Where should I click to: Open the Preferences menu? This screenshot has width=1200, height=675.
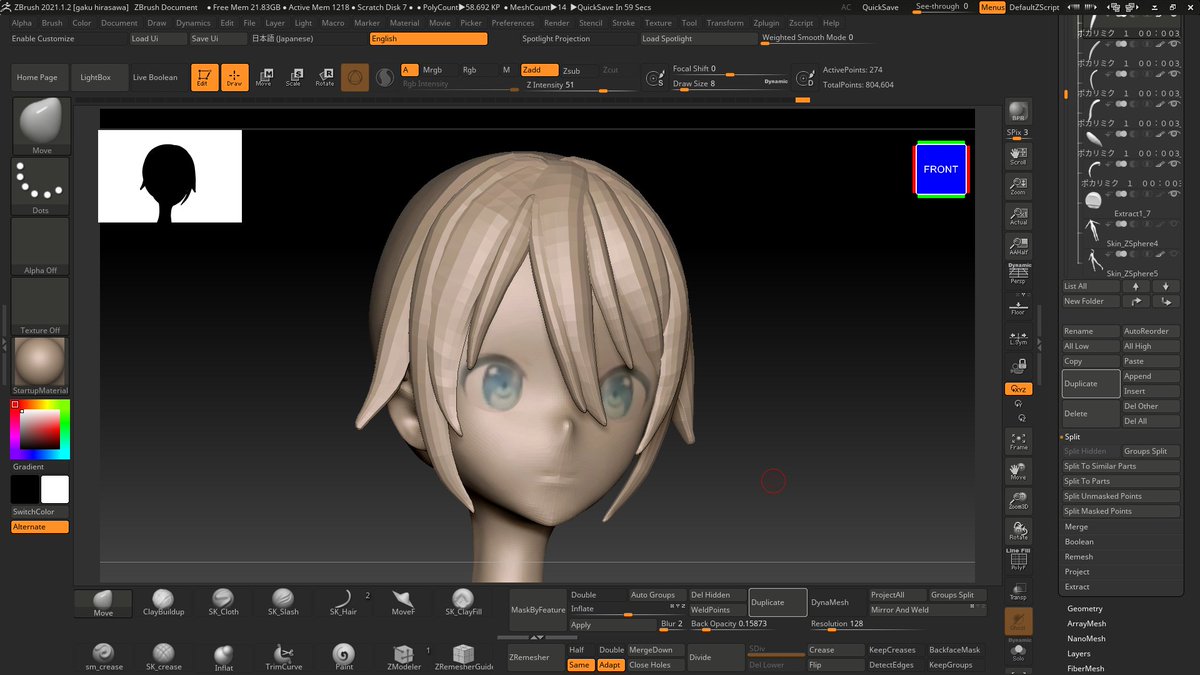tap(513, 22)
